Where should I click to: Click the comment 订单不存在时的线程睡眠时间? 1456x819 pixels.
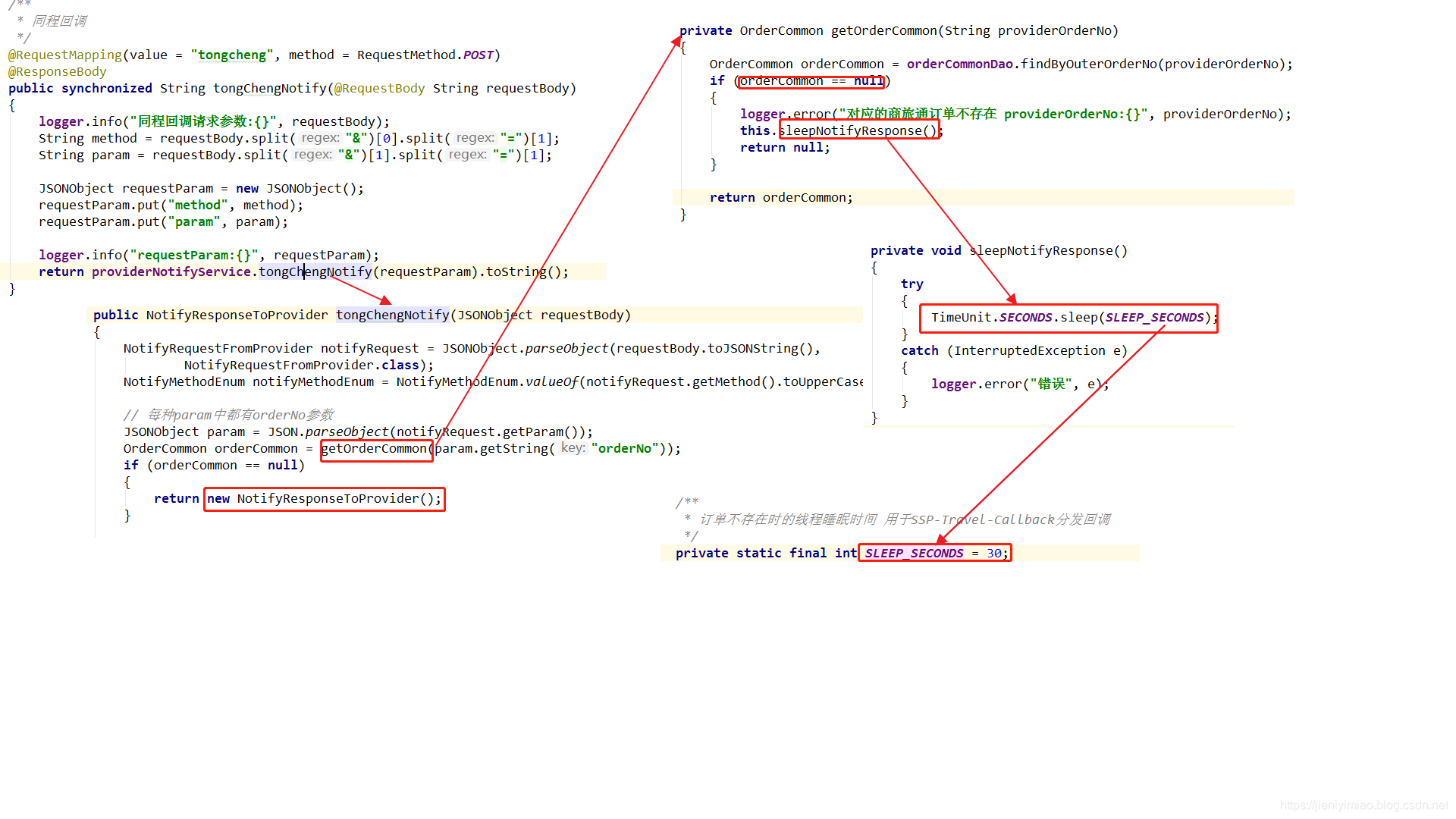pos(905,519)
